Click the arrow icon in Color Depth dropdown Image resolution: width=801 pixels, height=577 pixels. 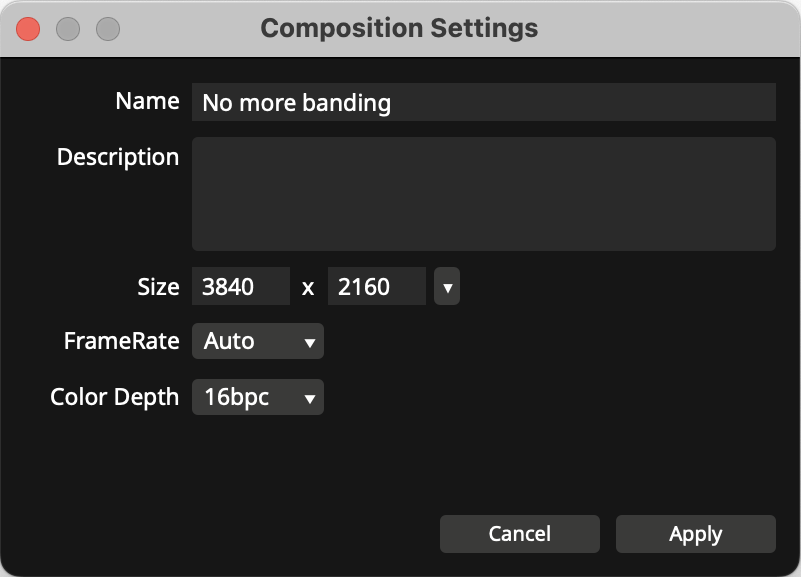click(x=309, y=398)
